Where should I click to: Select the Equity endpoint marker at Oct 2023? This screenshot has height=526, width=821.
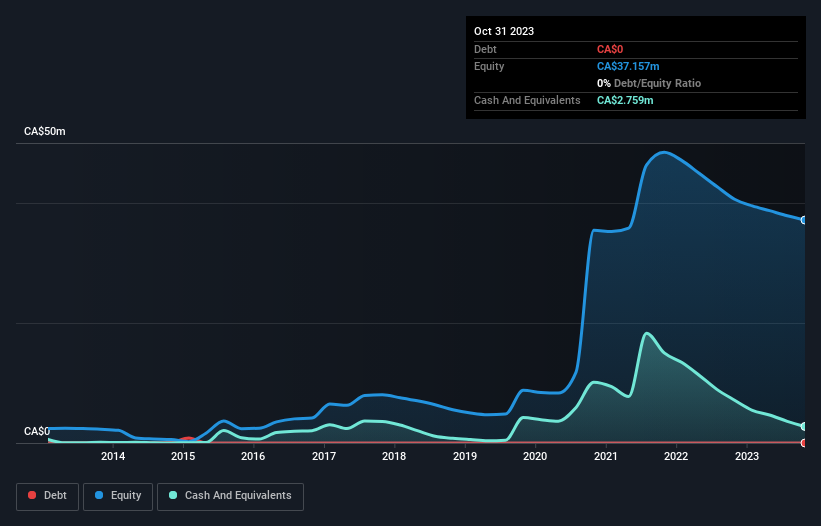(804, 220)
